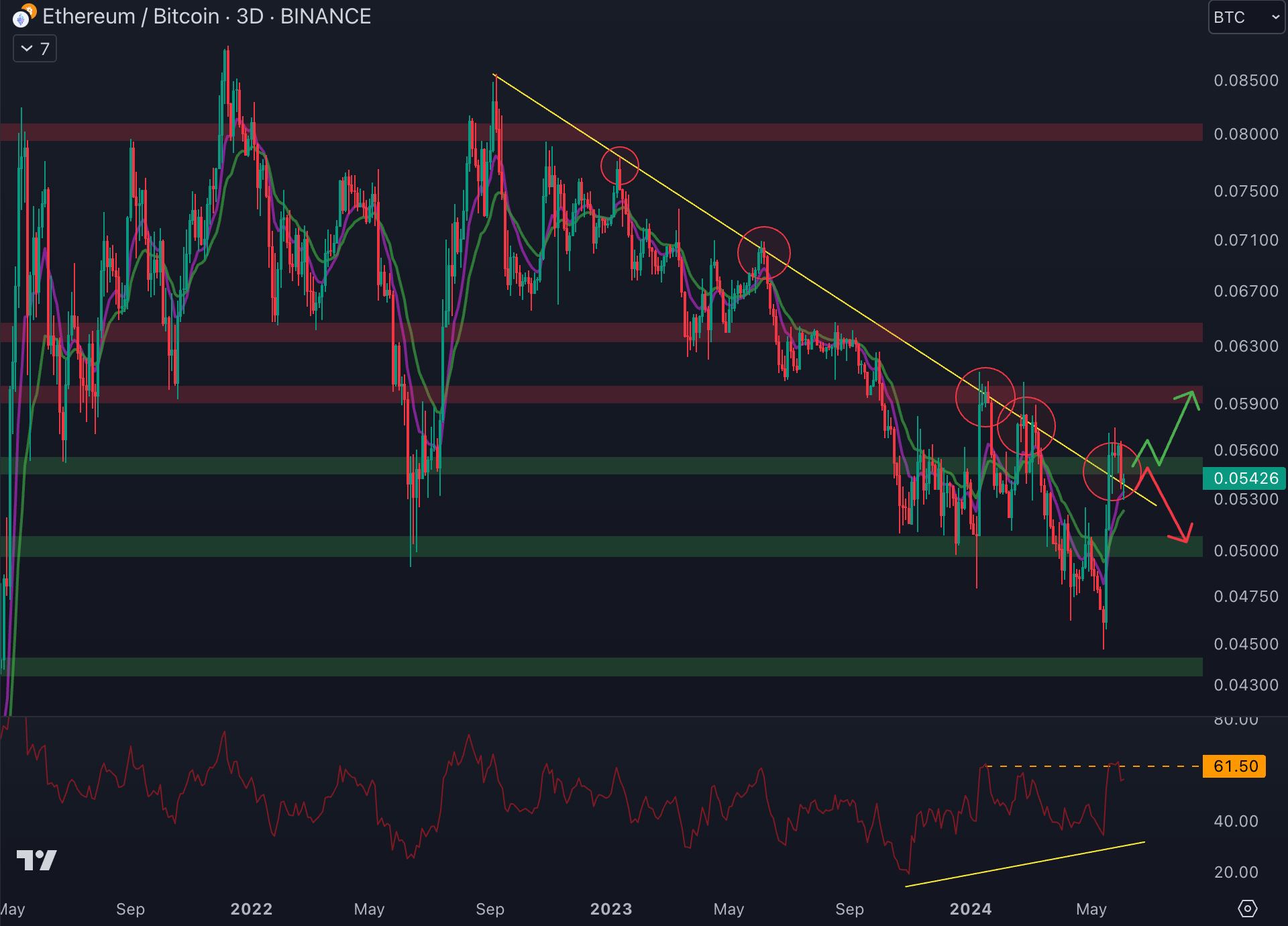Viewport: 1288px width, 926px height.
Task: Select the rightmost red circle near current price
Action: point(1111,471)
